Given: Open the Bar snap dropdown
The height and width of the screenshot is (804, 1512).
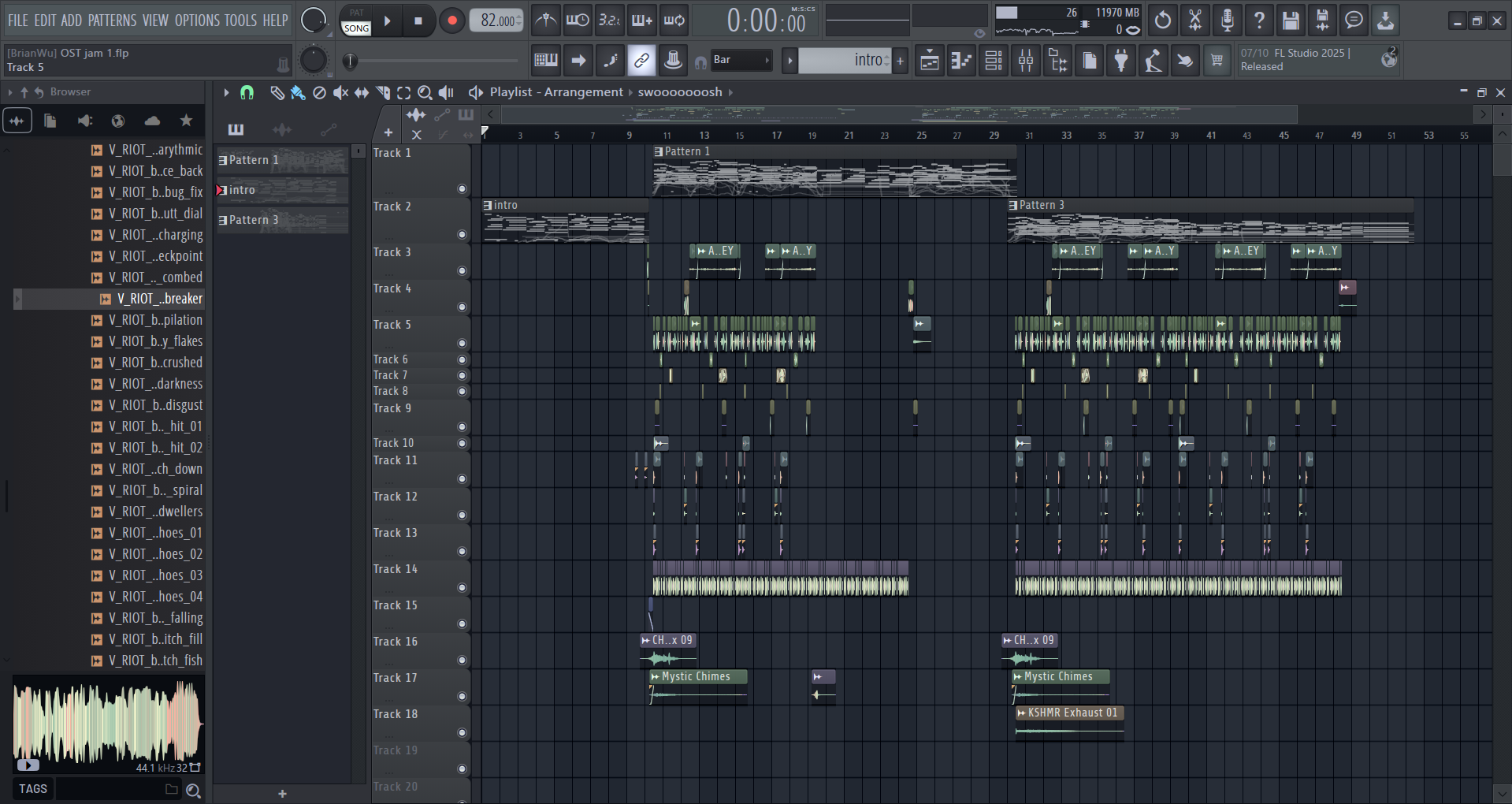Looking at the screenshot, I should coord(741,60).
